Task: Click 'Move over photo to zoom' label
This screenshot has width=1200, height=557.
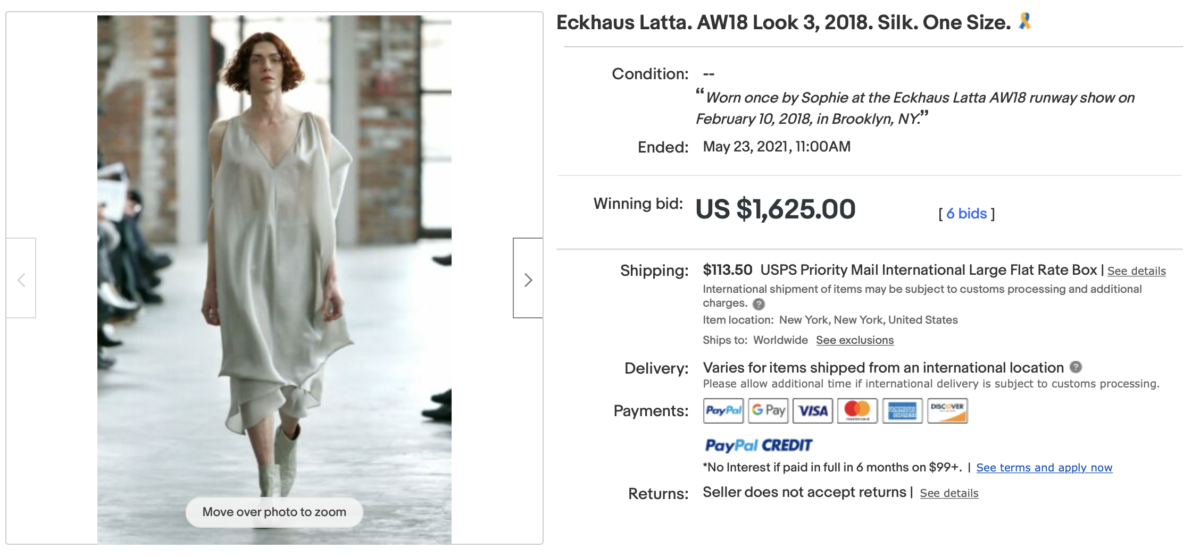Action: (x=274, y=512)
